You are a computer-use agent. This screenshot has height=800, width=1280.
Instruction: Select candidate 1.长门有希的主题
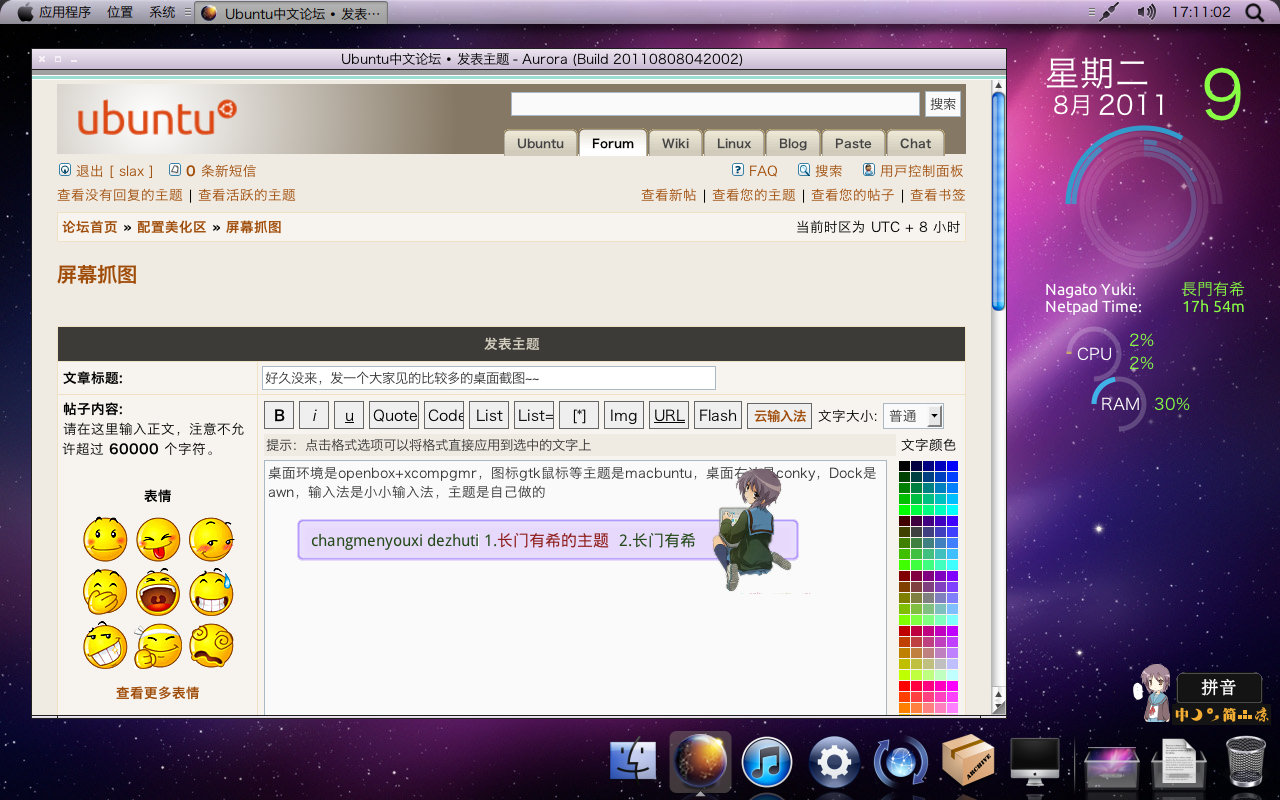click(x=546, y=541)
